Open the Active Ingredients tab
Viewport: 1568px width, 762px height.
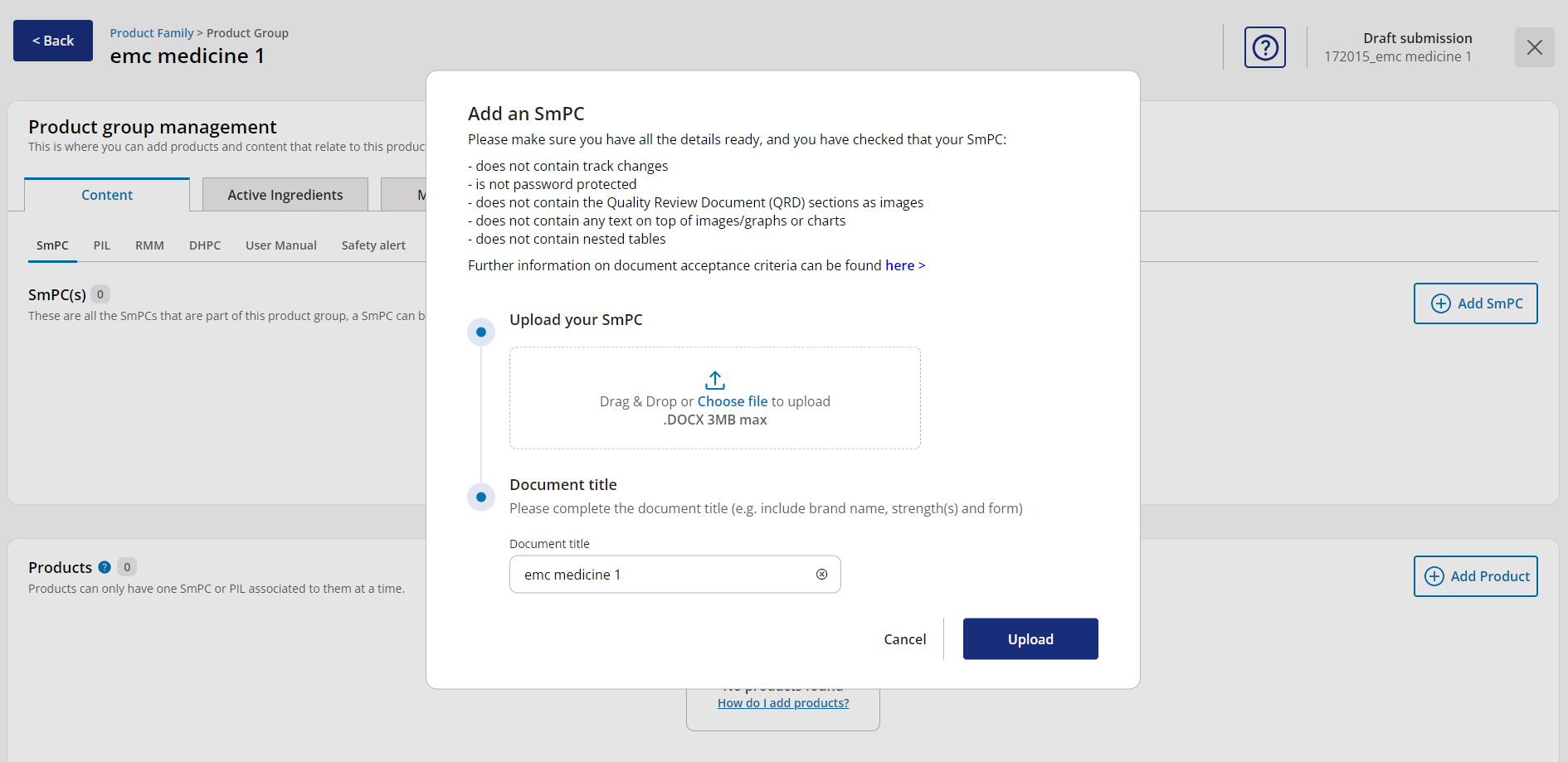(285, 195)
